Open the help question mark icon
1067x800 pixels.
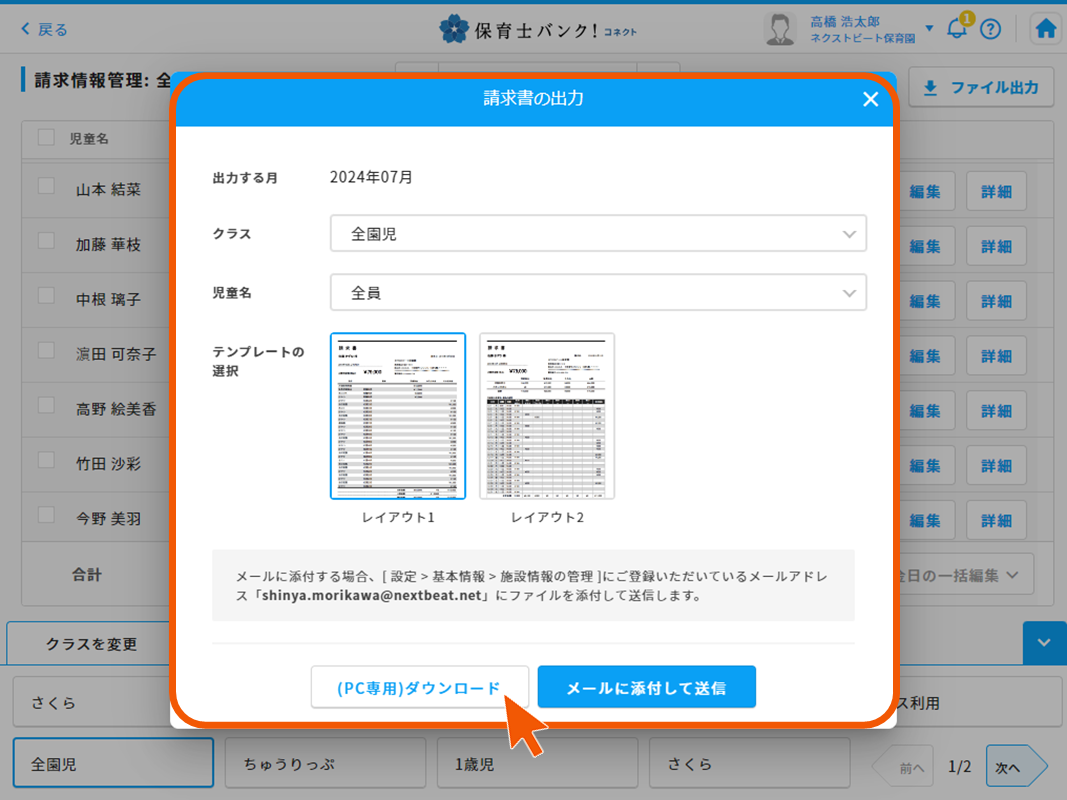click(x=991, y=28)
